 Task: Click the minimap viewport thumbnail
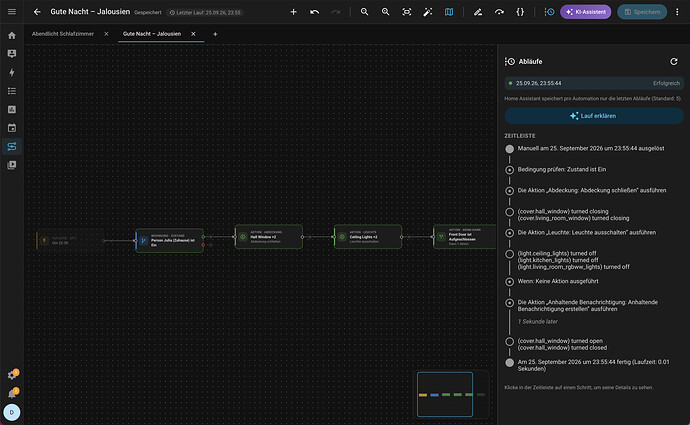point(445,394)
